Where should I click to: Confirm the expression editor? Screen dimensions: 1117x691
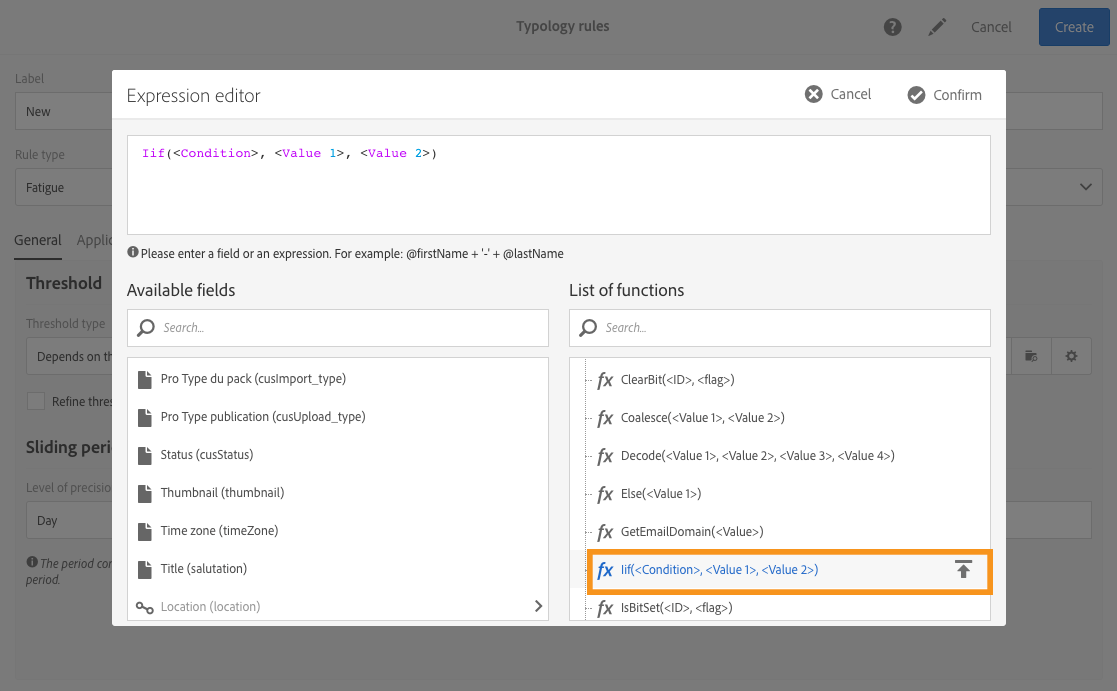point(944,95)
